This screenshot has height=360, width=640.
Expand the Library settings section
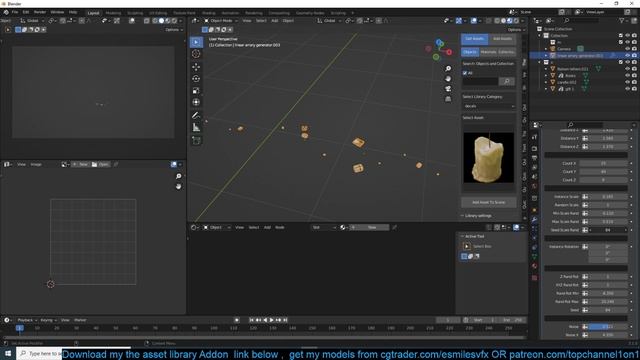click(477, 216)
